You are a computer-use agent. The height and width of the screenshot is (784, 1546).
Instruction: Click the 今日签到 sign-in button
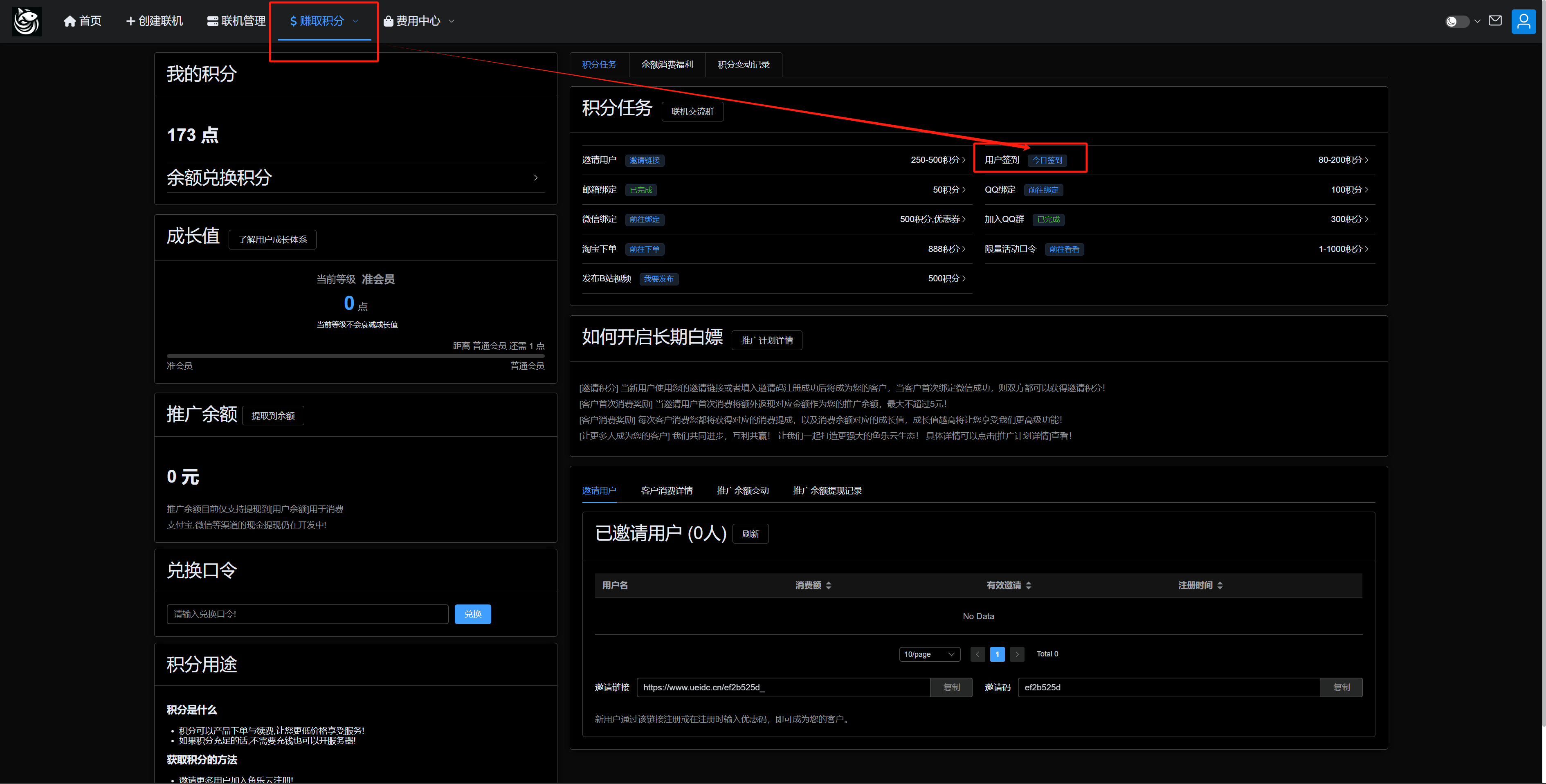pos(1047,160)
